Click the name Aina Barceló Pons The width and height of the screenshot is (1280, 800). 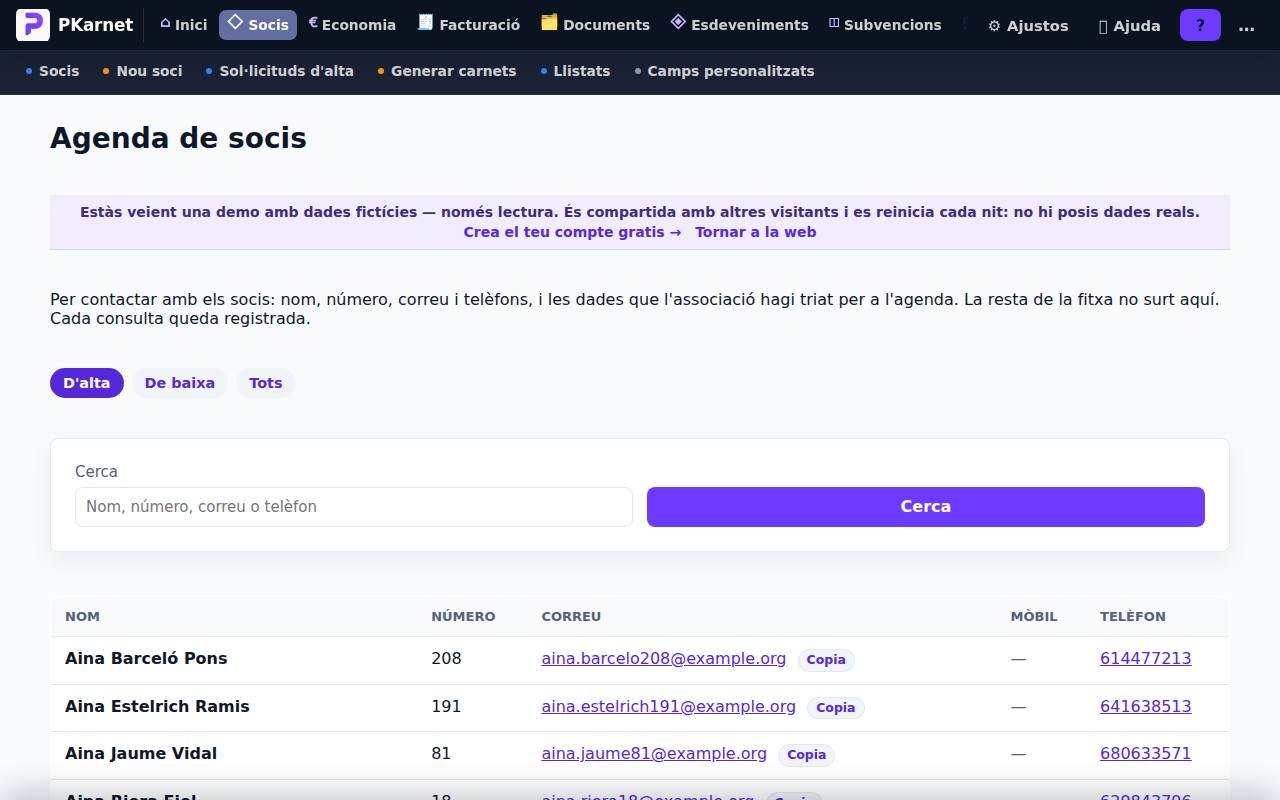[146, 658]
